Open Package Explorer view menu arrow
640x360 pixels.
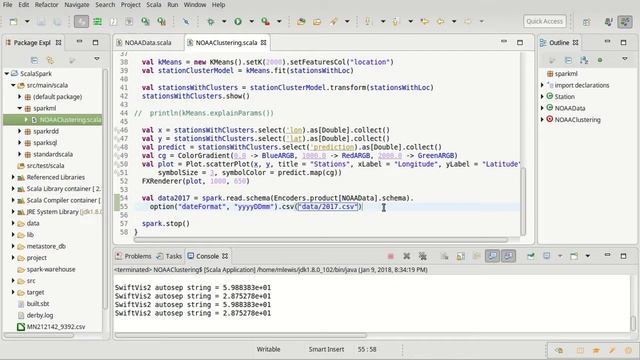coord(97,59)
